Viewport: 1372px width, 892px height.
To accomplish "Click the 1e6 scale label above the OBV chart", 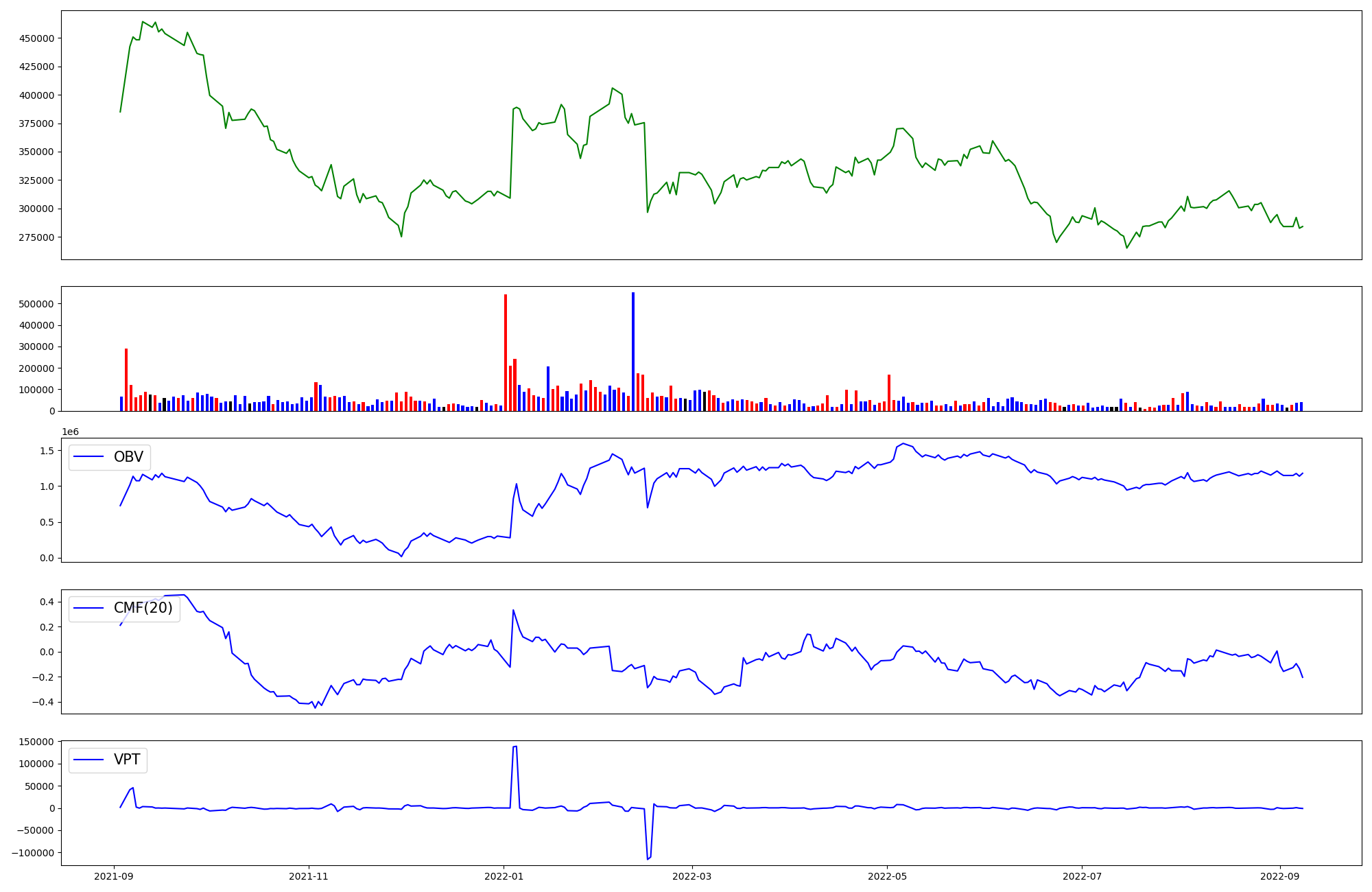I will coord(70,432).
